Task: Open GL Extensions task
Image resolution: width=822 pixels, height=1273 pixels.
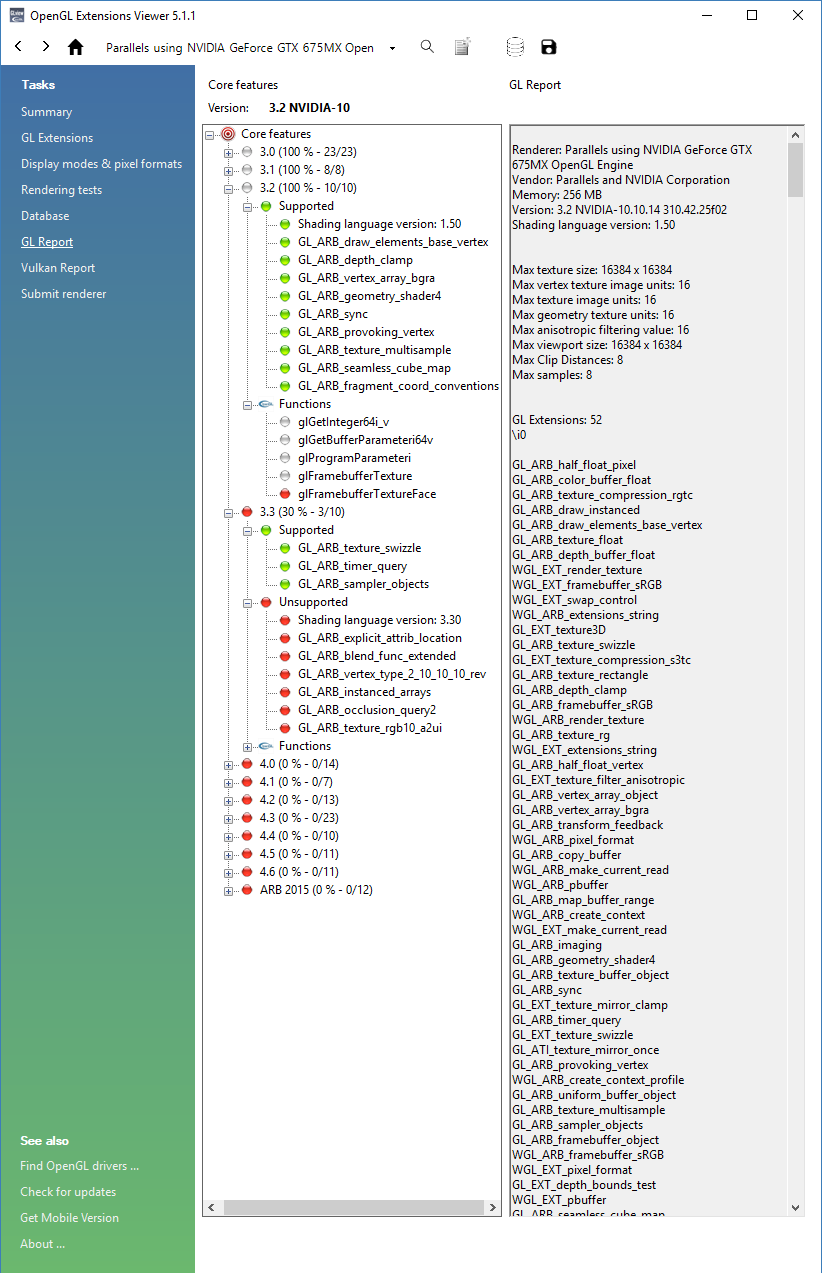Action: pos(57,138)
